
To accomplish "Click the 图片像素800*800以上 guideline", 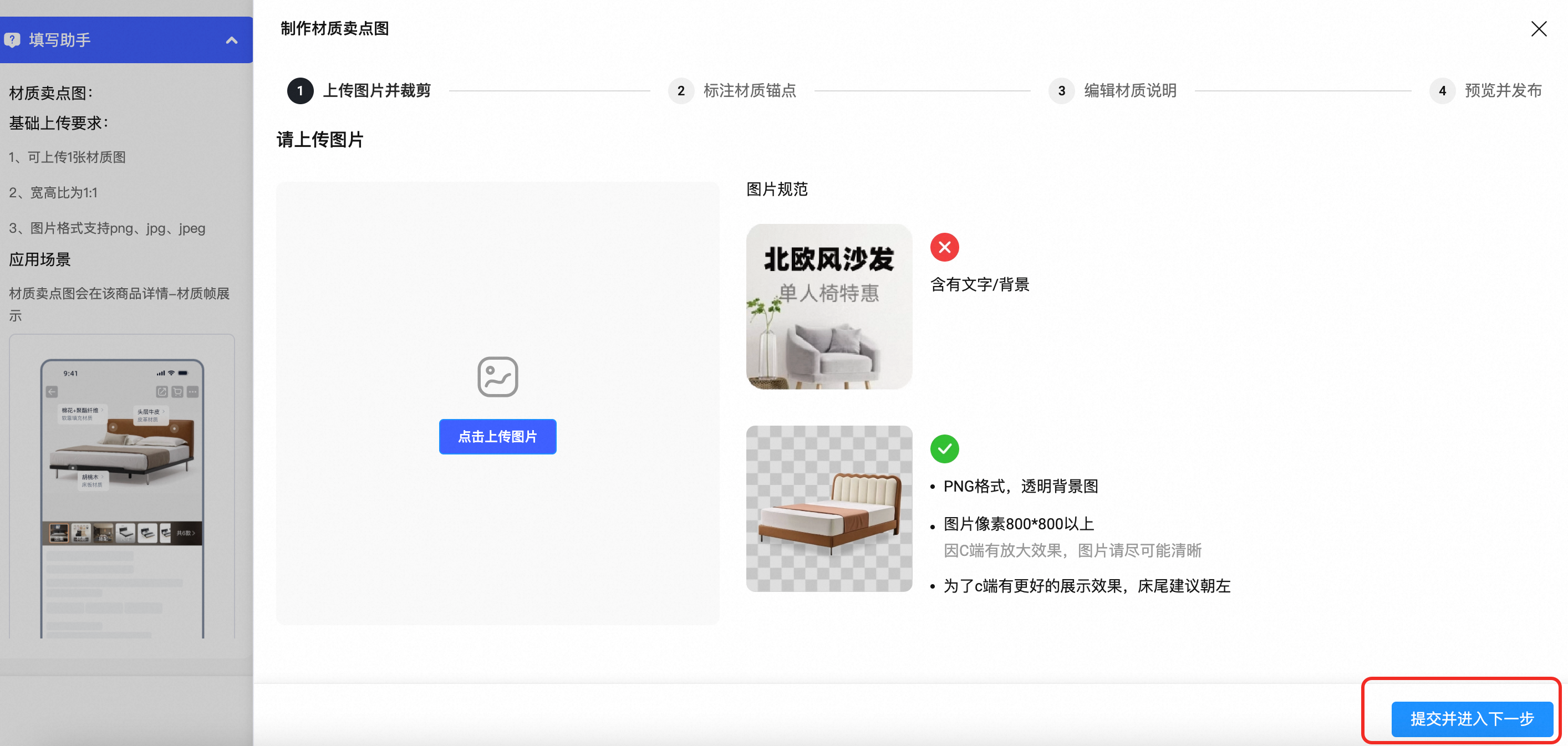I will pyautogui.click(x=1019, y=524).
